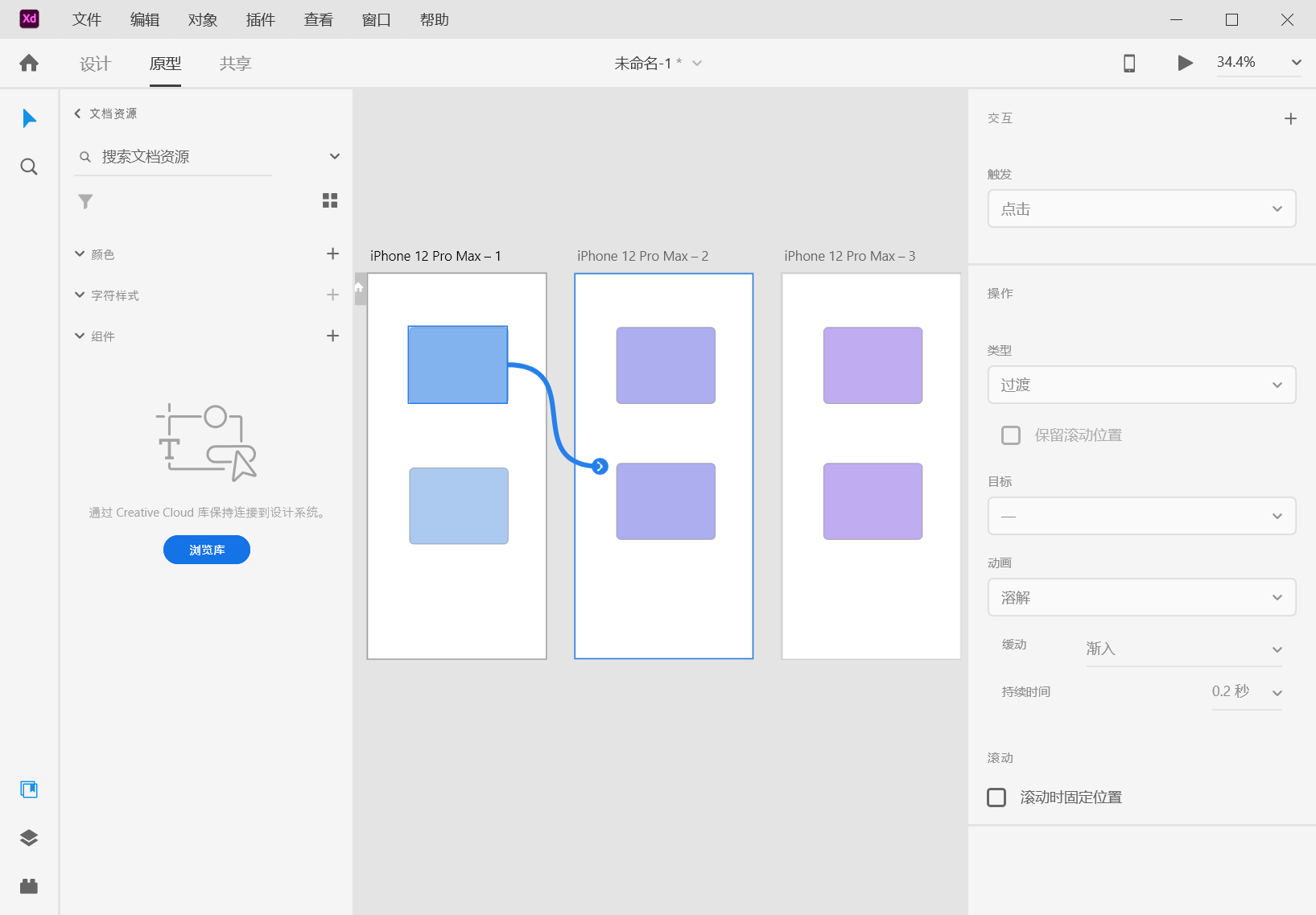Screen dimensions: 1316x915
Task: Switch to the 共享 mode tab
Action: tap(236, 64)
